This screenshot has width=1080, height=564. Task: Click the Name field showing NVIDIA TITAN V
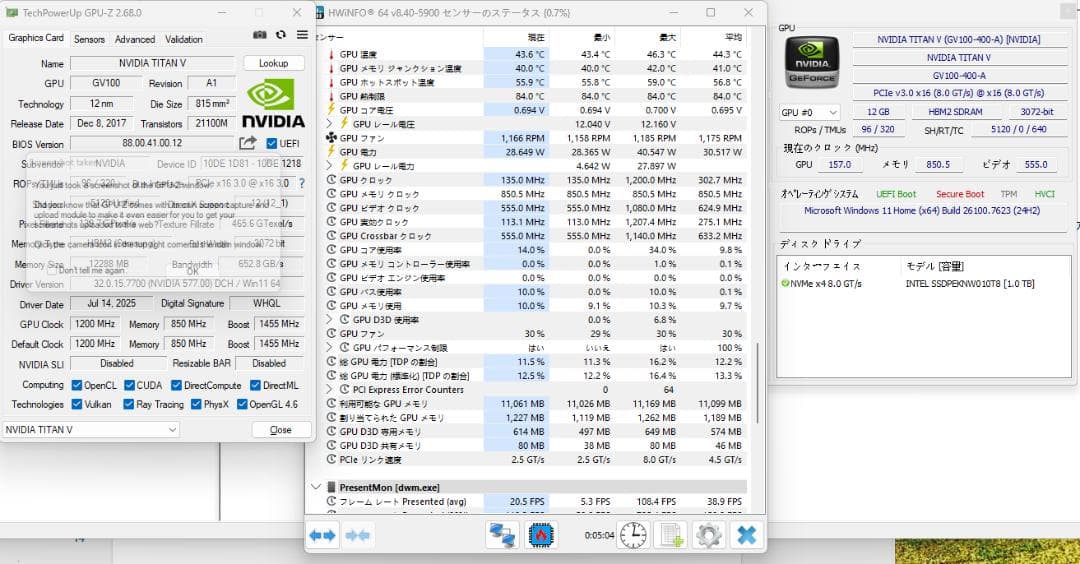[x=152, y=63]
